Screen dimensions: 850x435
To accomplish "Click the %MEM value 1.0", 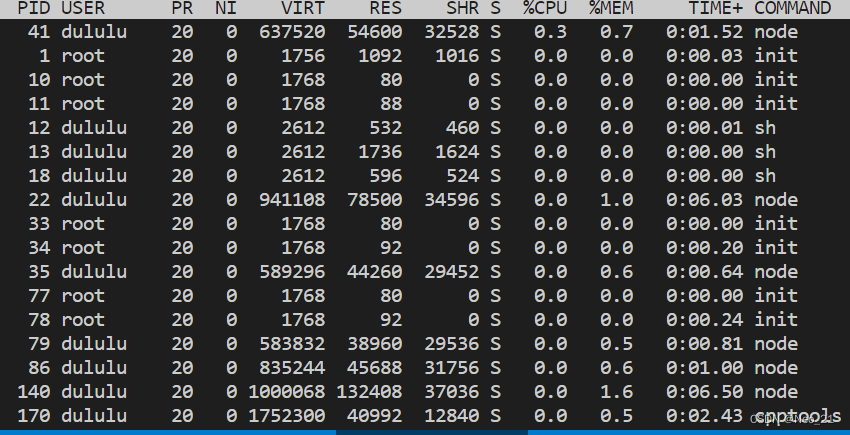I will tap(616, 200).
